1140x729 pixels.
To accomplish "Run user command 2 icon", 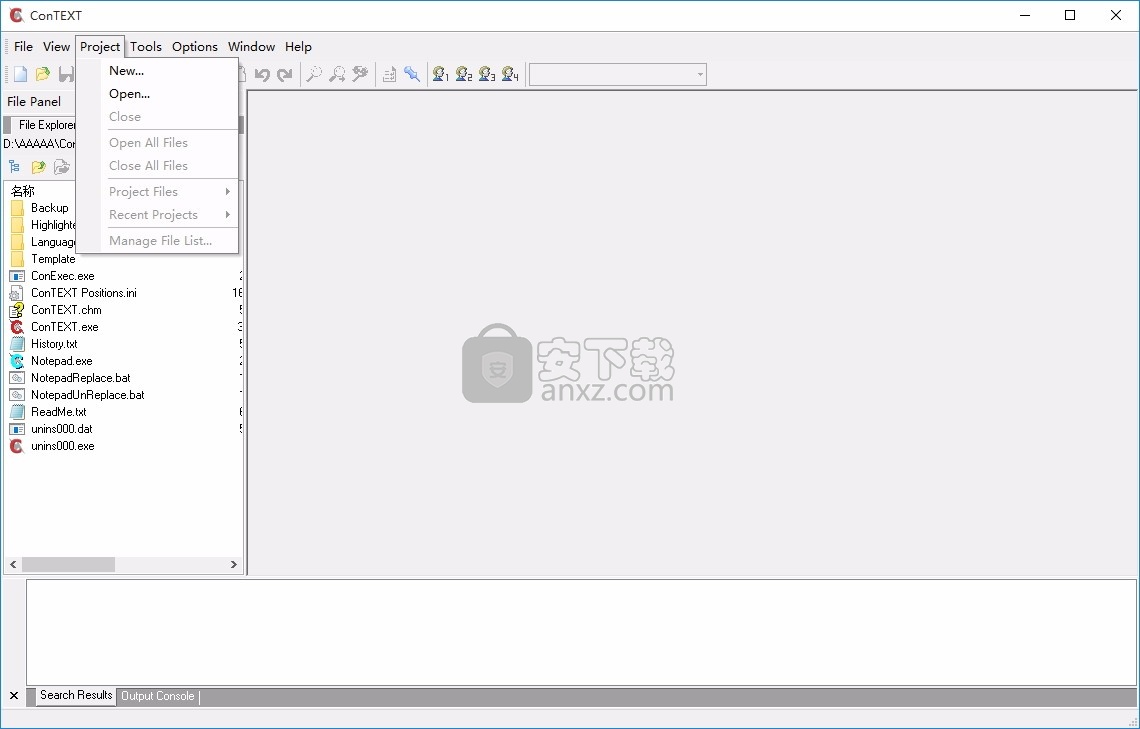I will (464, 74).
